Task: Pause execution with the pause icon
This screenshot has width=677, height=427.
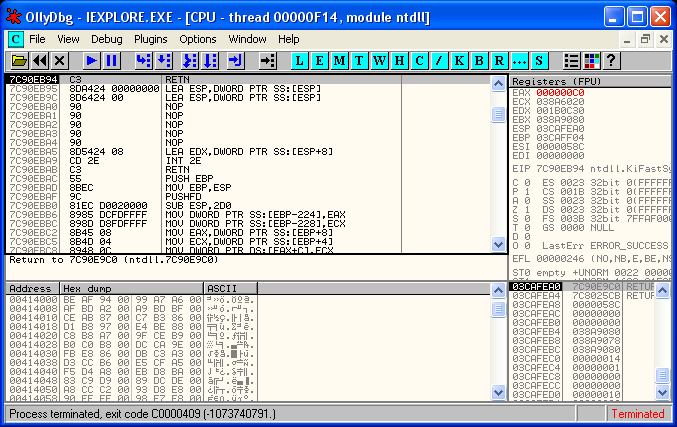Action: click(111, 61)
